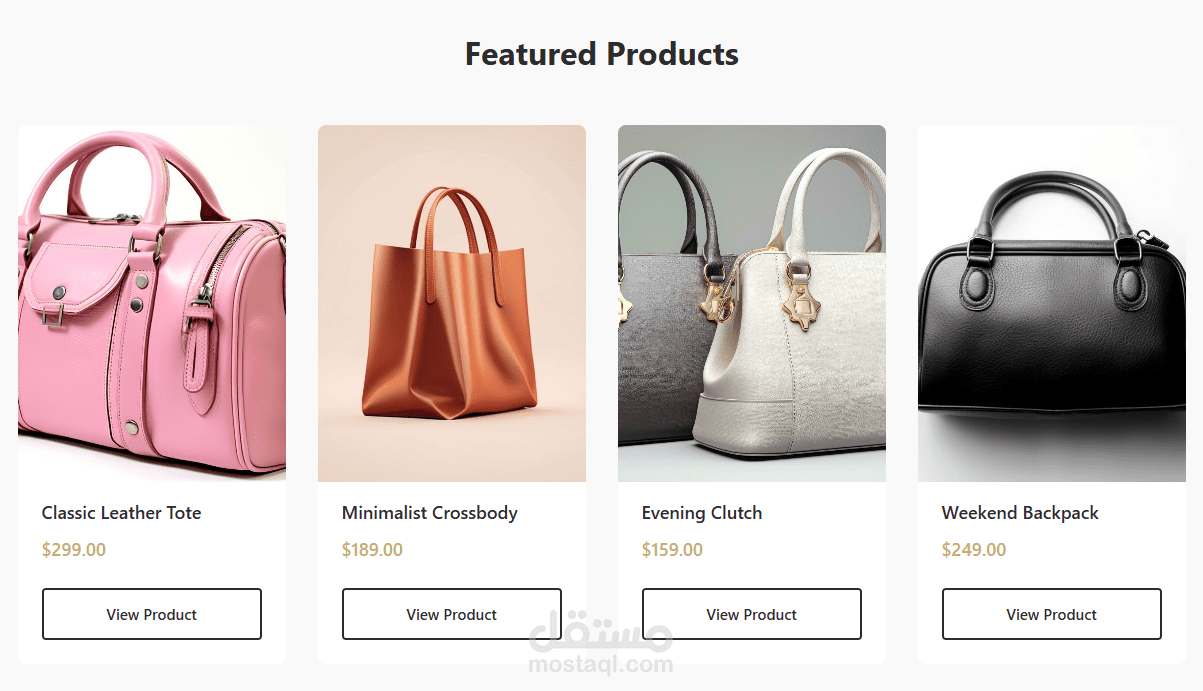
Task: Click the $159.00 price label
Action: pyautogui.click(x=673, y=550)
